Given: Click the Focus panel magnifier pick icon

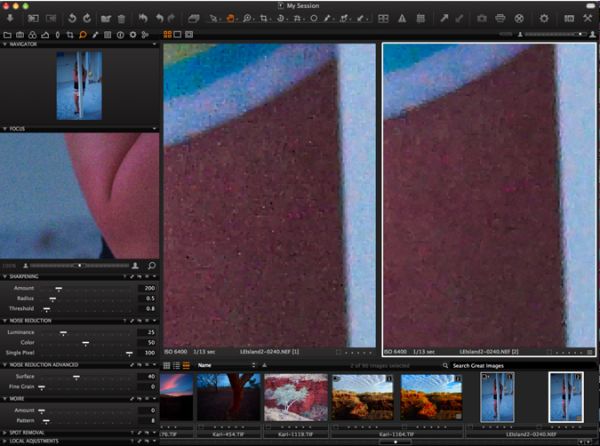Looking at the screenshot, I should pyautogui.click(x=152, y=265).
